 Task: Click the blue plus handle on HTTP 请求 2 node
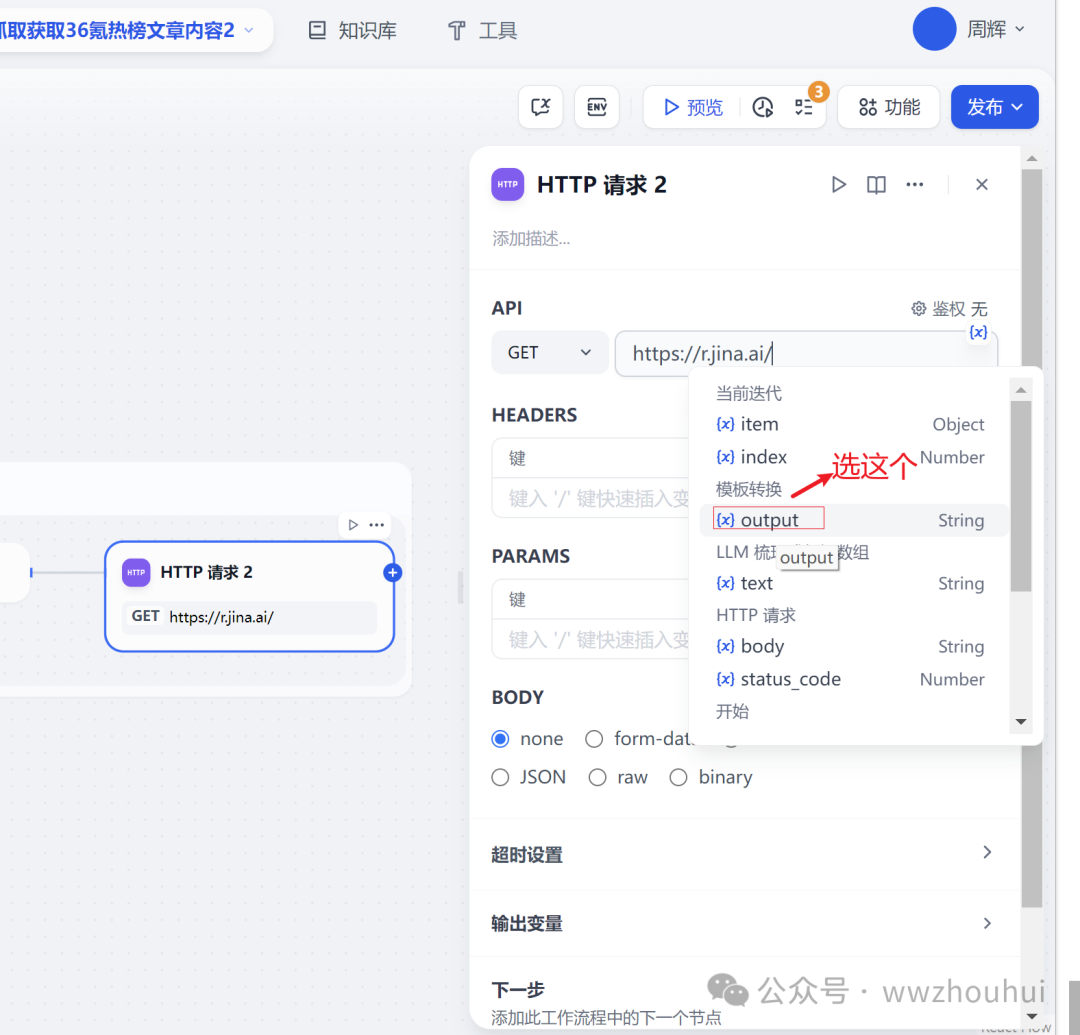coord(393,572)
